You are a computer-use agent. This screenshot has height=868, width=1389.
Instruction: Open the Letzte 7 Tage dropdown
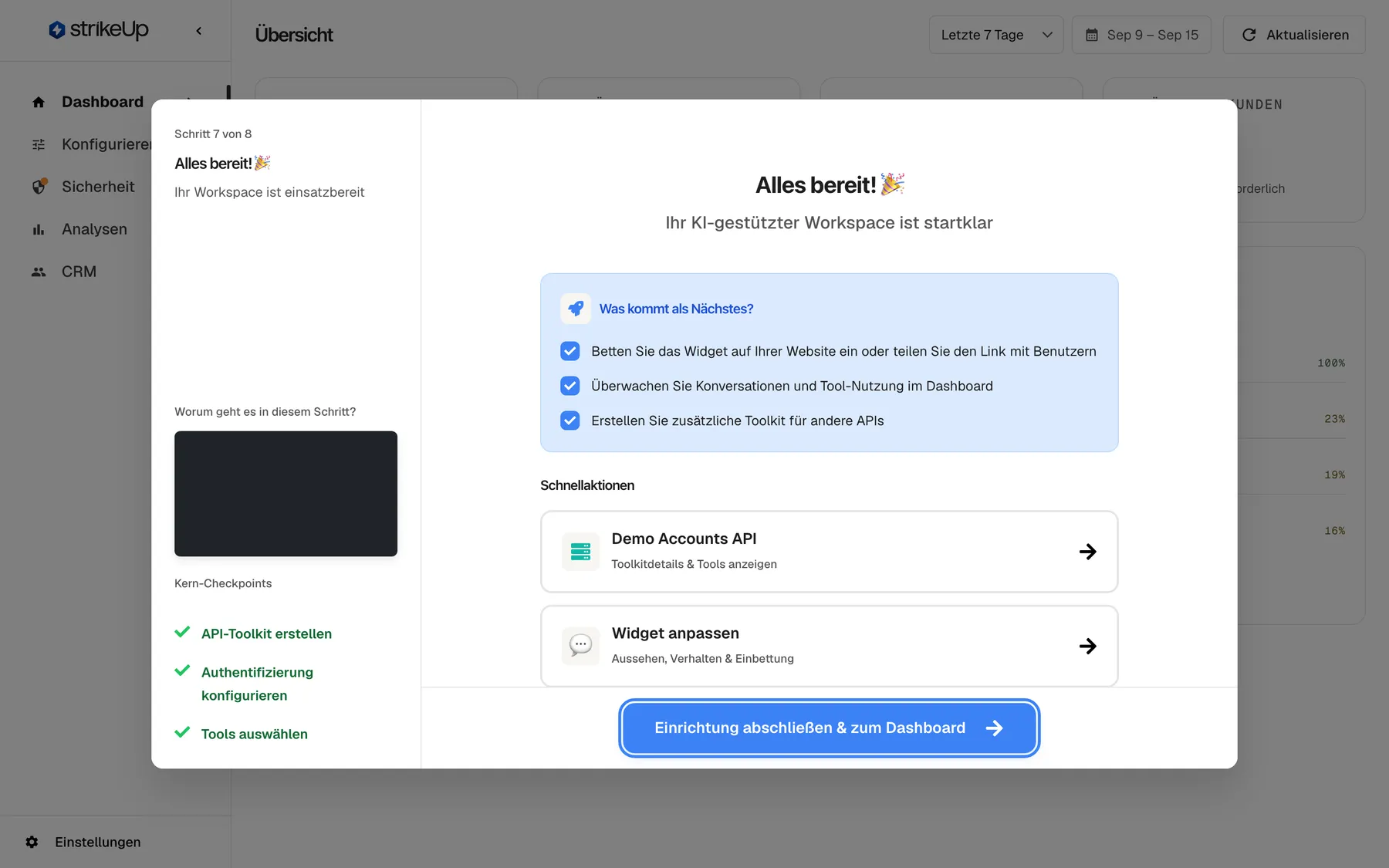(x=996, y=35)
